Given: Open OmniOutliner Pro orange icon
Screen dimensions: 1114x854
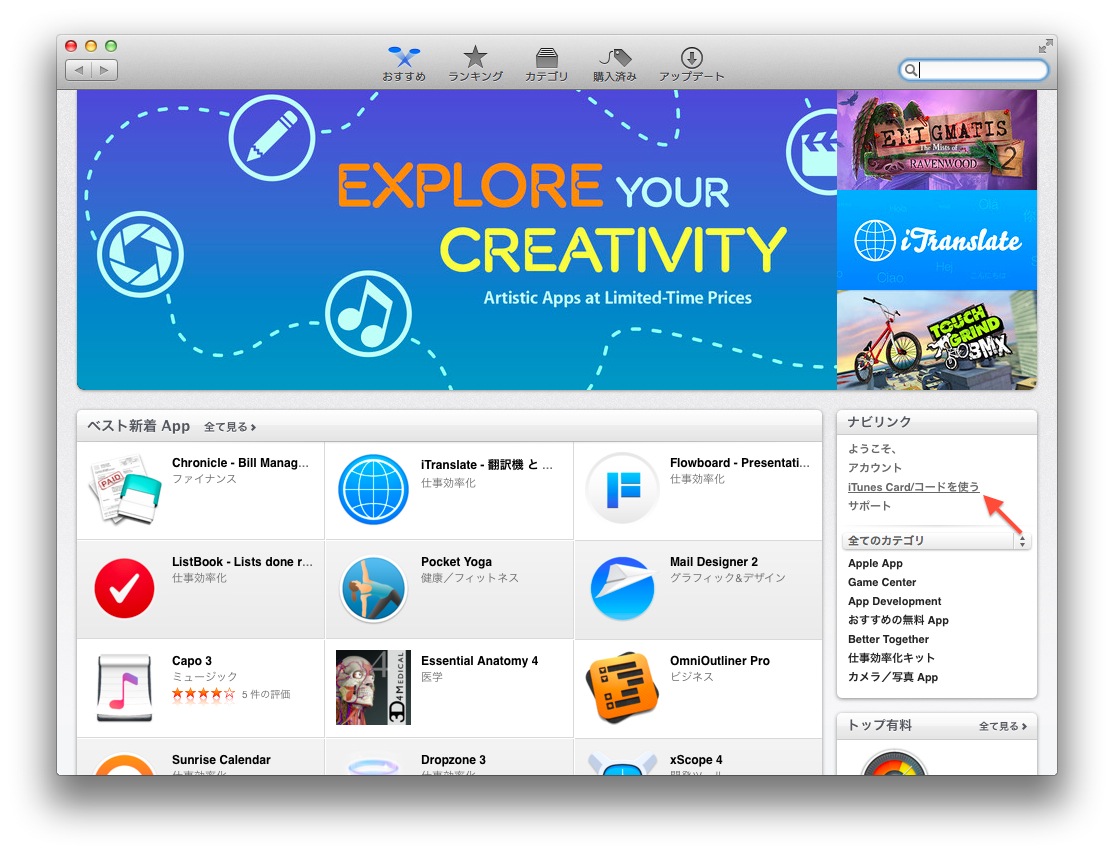Looking at the screenshot, I should [x=622, y=687].
